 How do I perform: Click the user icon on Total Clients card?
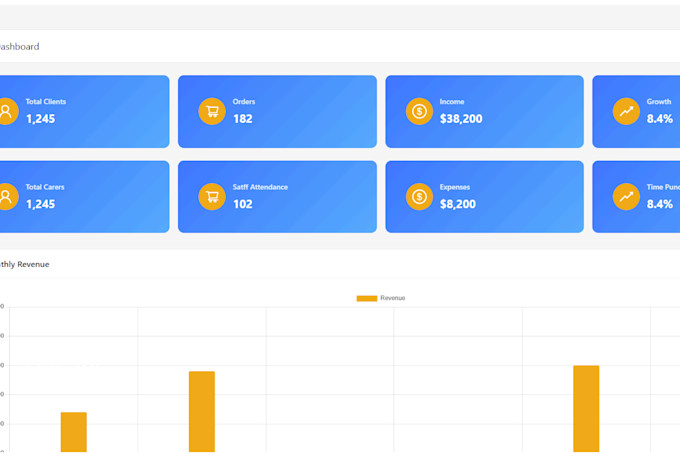pos(8,111)
